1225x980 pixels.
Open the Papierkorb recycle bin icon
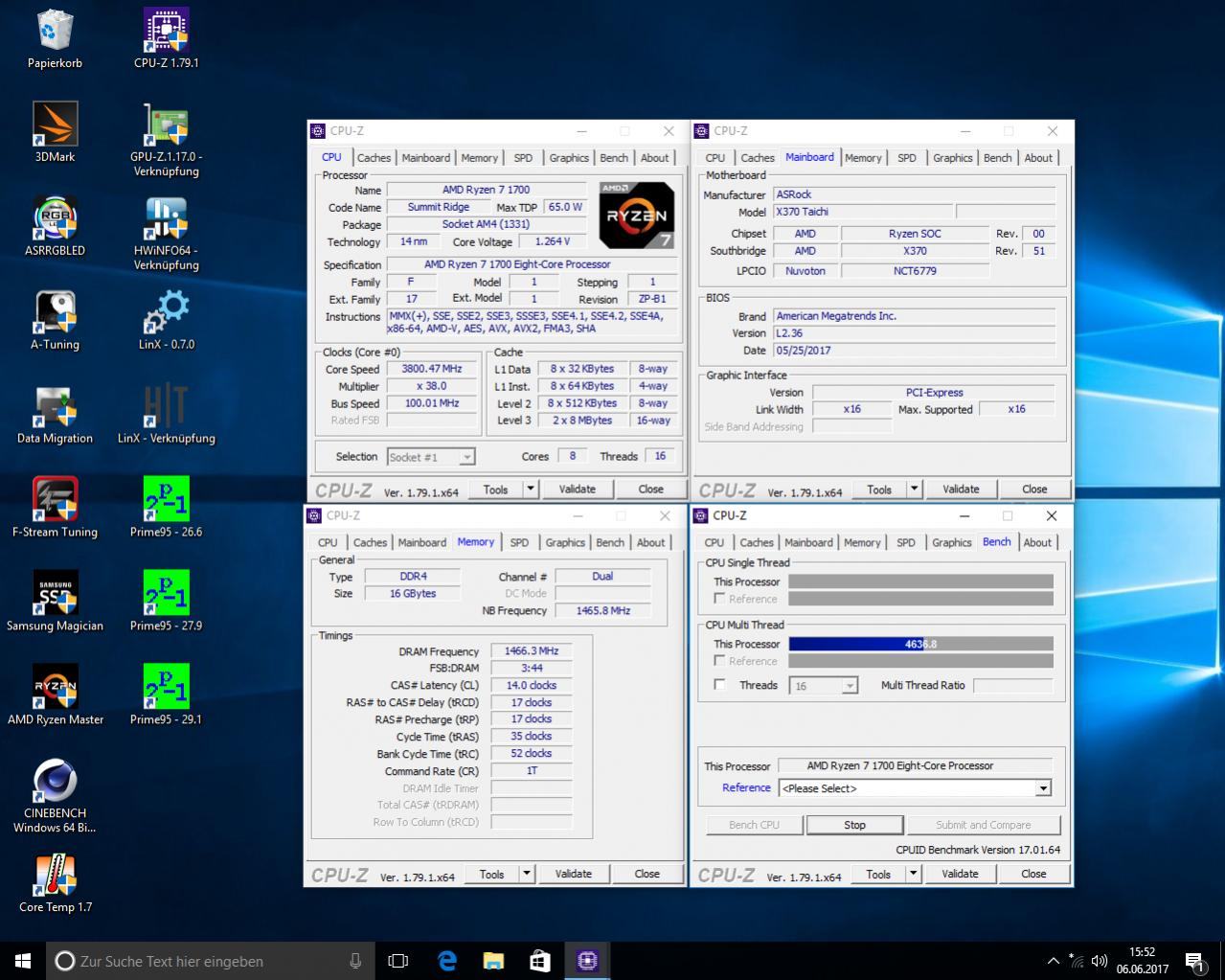55,38
